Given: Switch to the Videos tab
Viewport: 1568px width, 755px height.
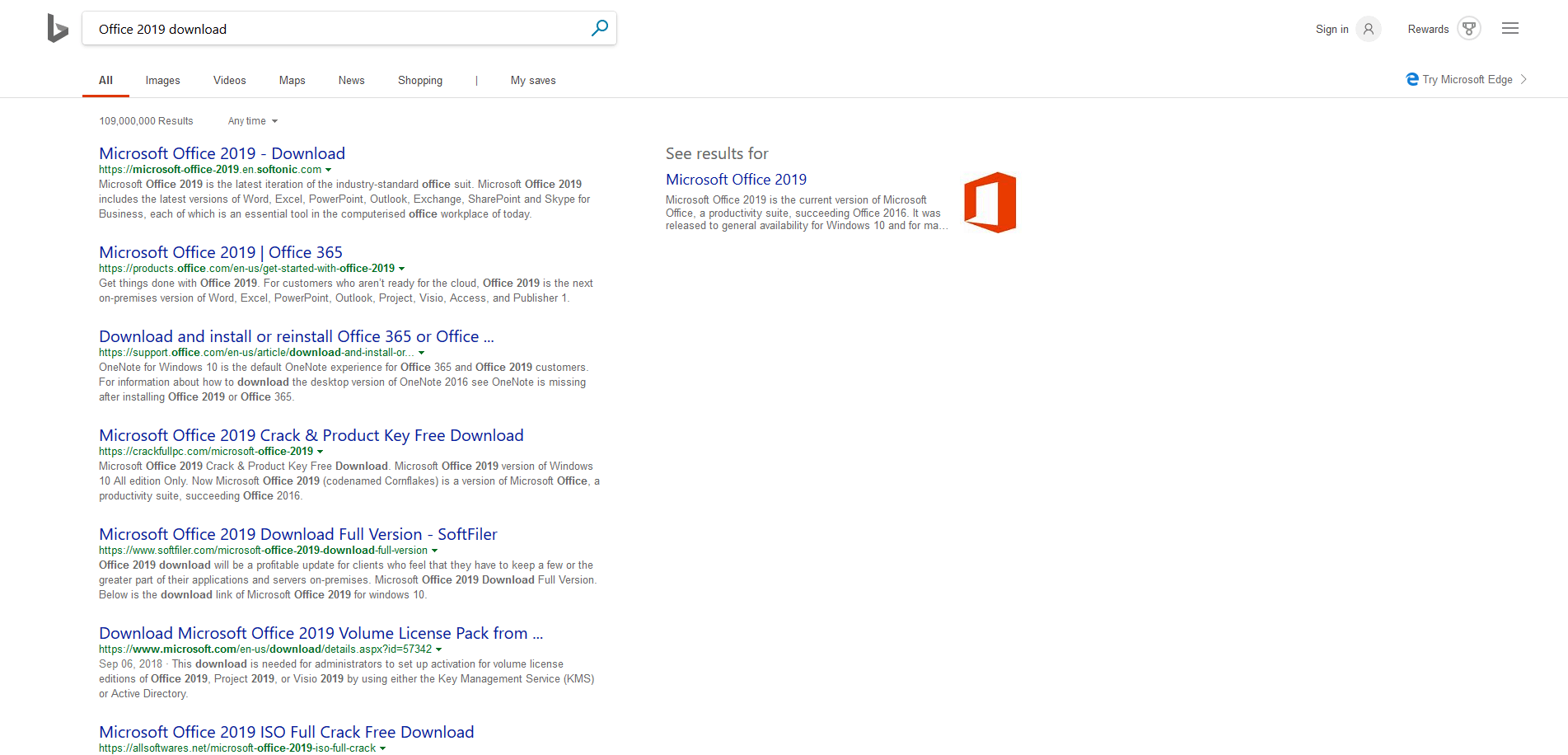Looking at the screenshot, I should tap(229, 80).
